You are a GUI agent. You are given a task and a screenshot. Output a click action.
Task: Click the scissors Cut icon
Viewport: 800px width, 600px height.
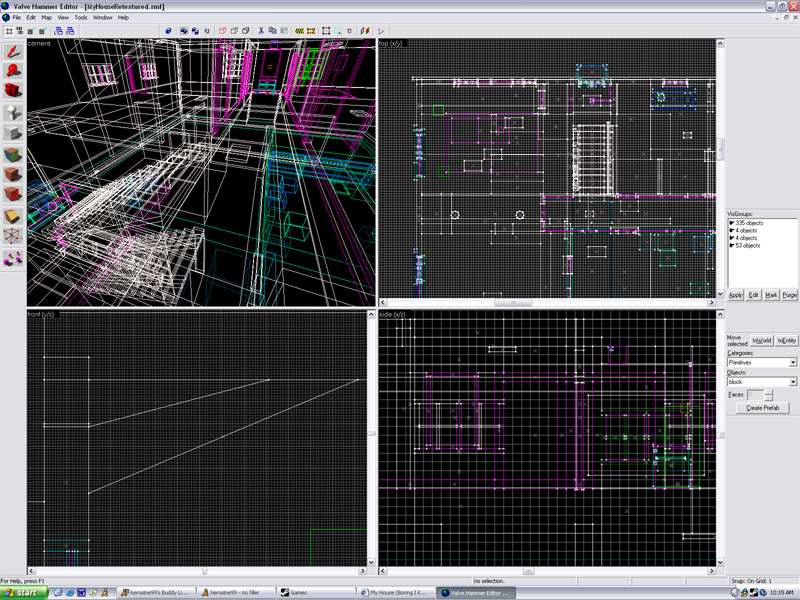[260, 31]
